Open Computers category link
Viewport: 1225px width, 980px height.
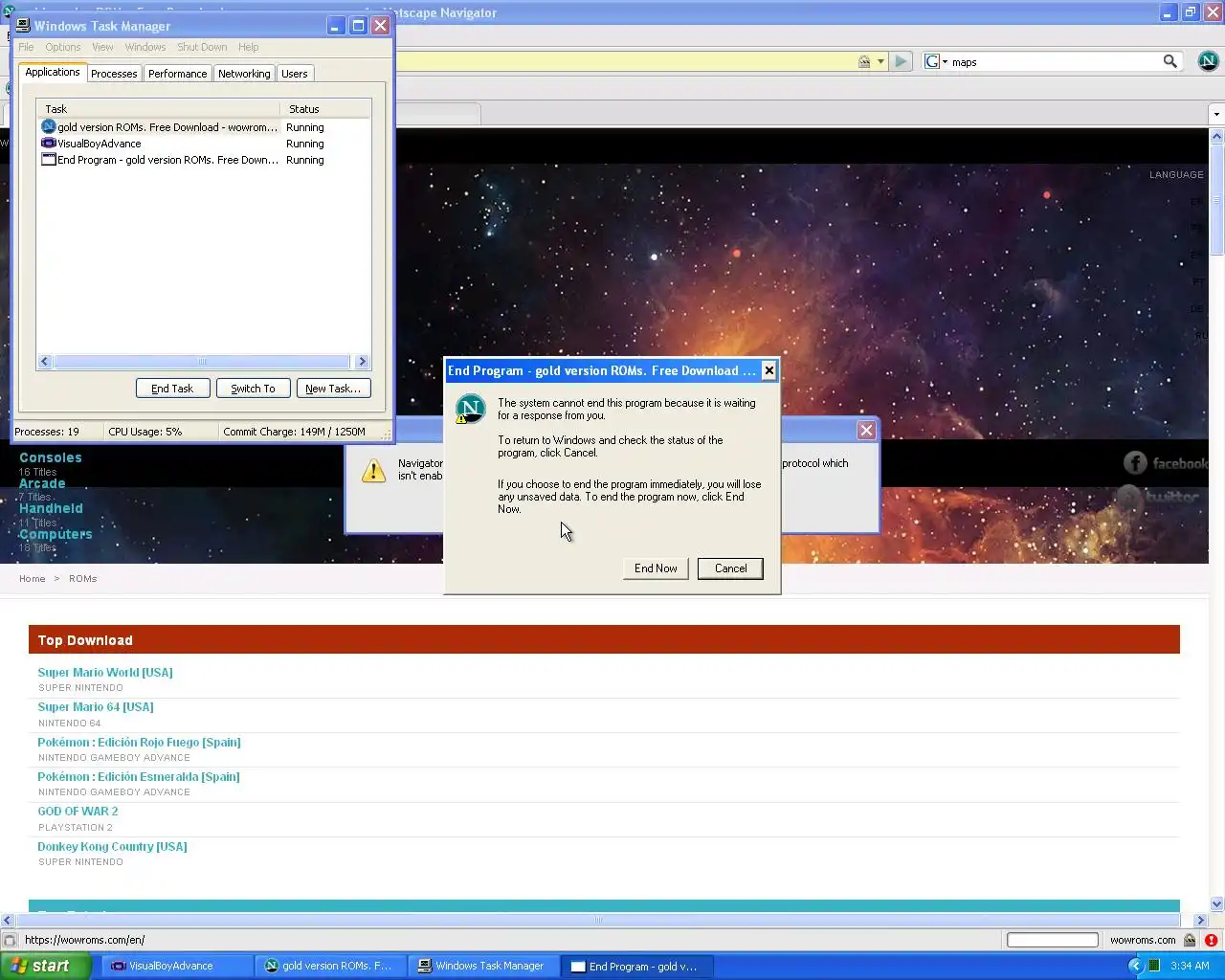[56, 534]
